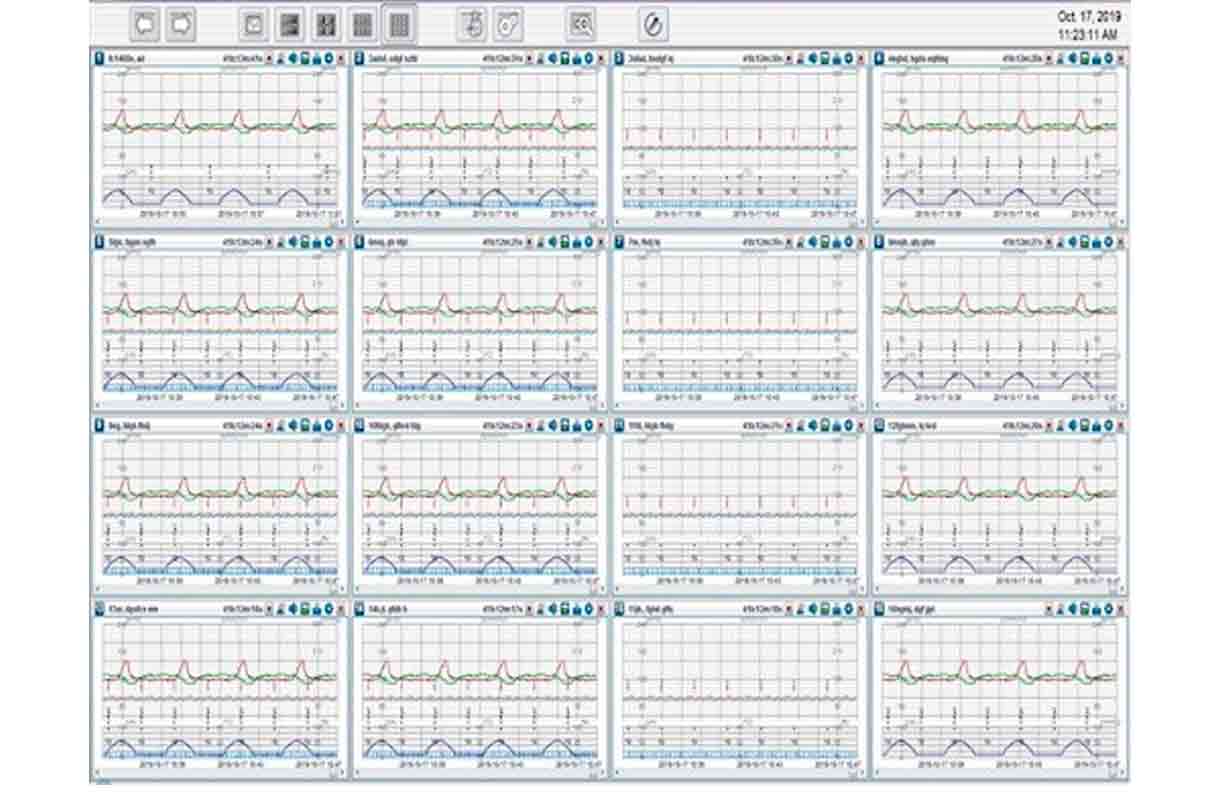Click the monitor device icon in panel 3 header

click(826, 58)
